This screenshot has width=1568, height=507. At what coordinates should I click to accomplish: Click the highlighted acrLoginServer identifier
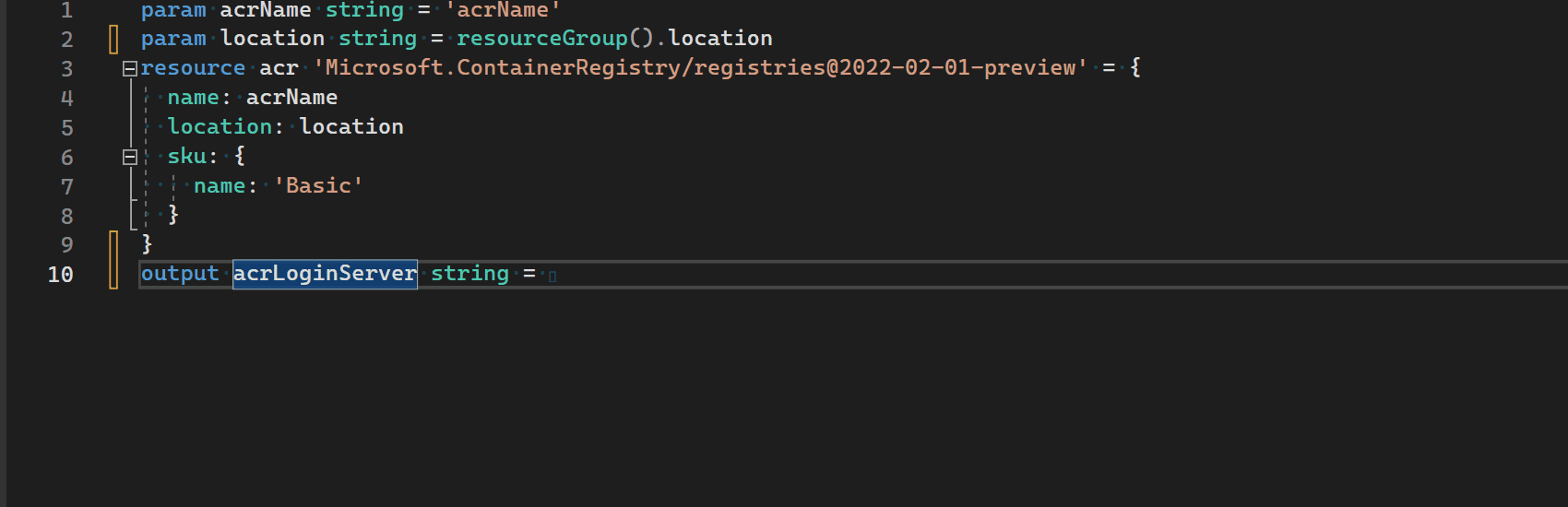tap(325, 274)
